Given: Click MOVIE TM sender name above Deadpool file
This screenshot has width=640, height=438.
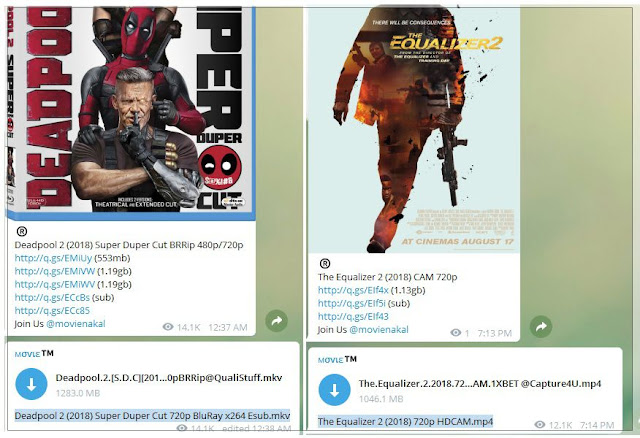Looking at the screenshot, I should (x=34, y=354).
